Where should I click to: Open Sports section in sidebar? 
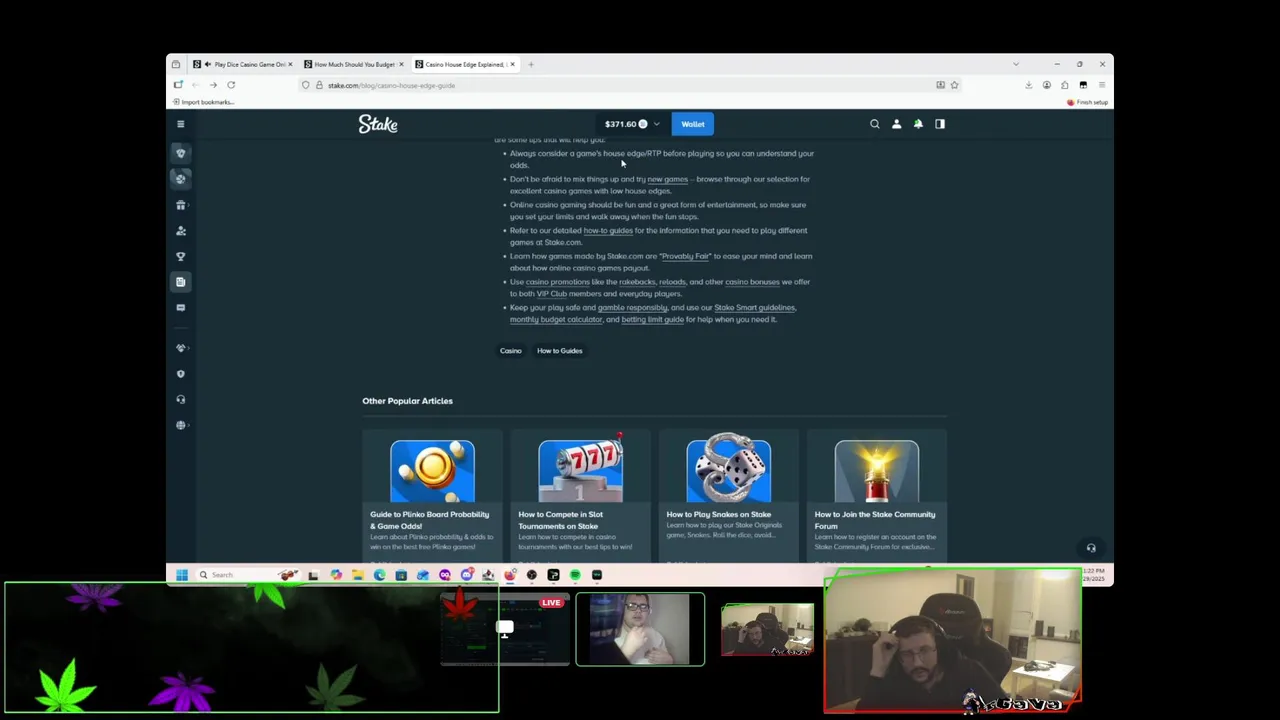pyautogui.click(x=181, y=178)
